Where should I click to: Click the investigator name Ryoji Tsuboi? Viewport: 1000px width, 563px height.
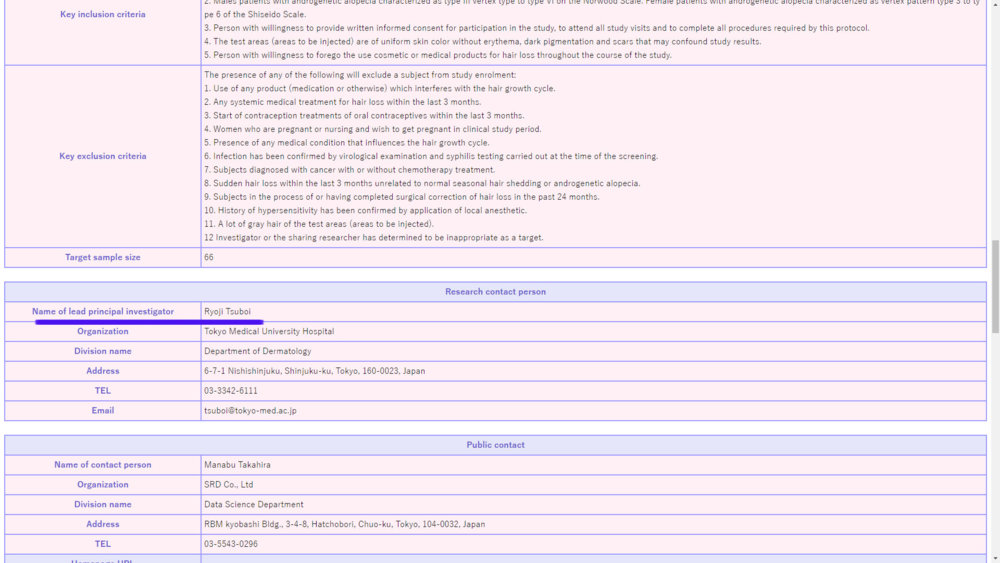click(x=227, y=312)
